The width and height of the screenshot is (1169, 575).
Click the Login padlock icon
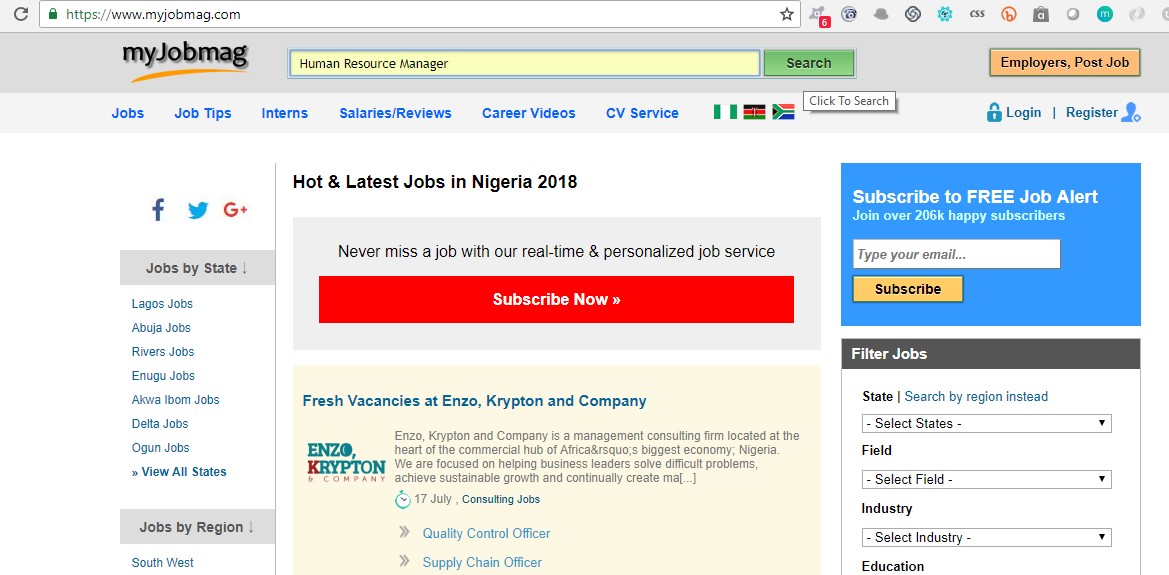pos(994,113)
